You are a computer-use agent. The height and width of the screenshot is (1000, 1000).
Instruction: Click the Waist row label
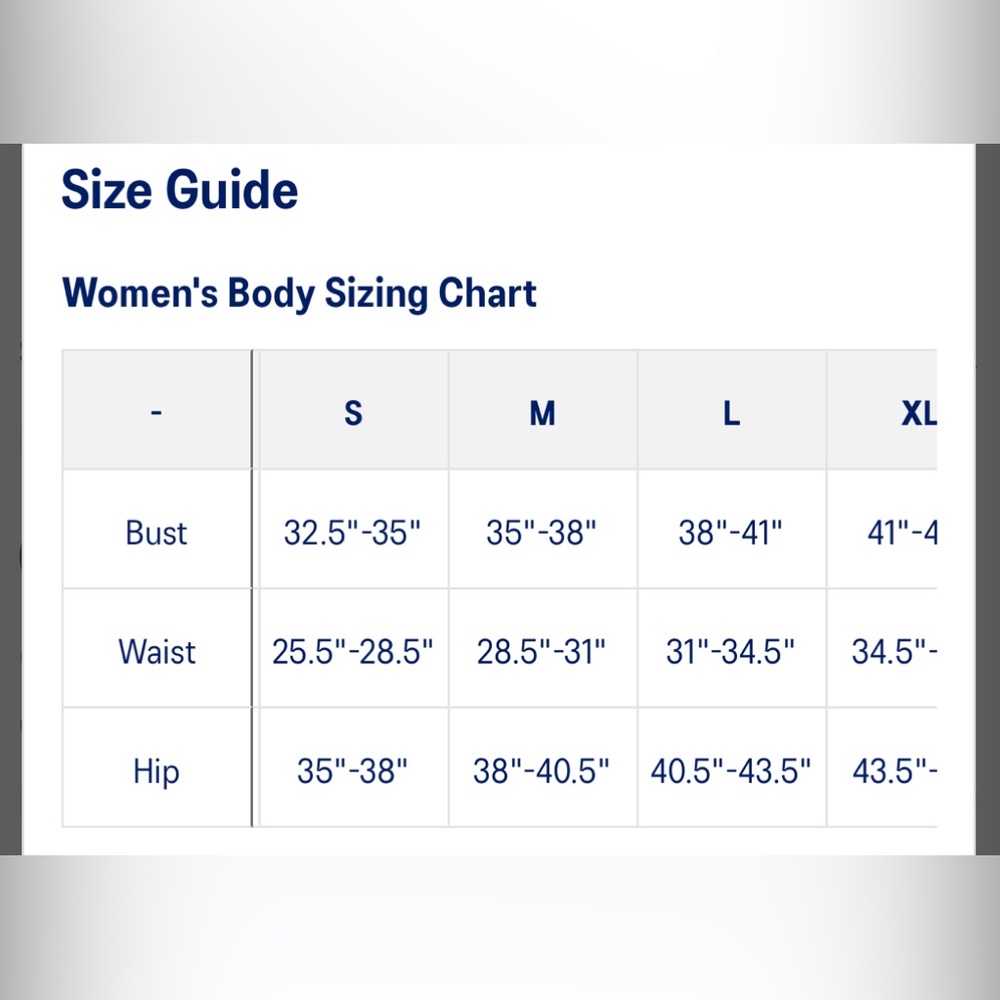point(157,652)
